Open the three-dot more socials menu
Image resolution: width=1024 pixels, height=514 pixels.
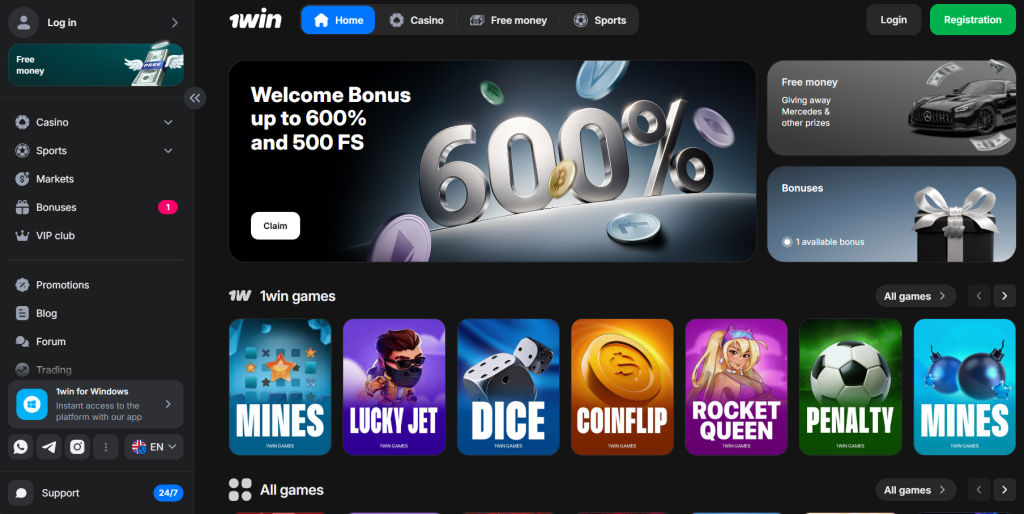point(105,447)
